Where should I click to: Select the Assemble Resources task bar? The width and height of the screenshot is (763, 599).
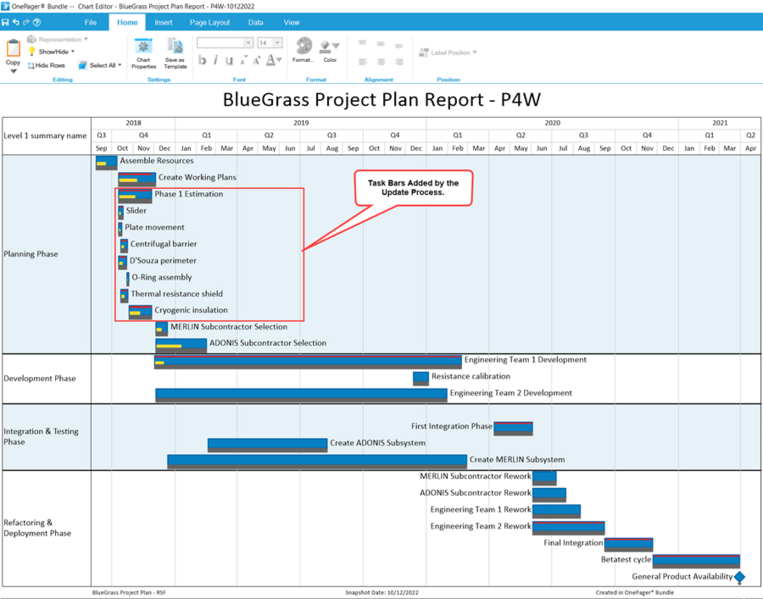(x=107, y=163)
